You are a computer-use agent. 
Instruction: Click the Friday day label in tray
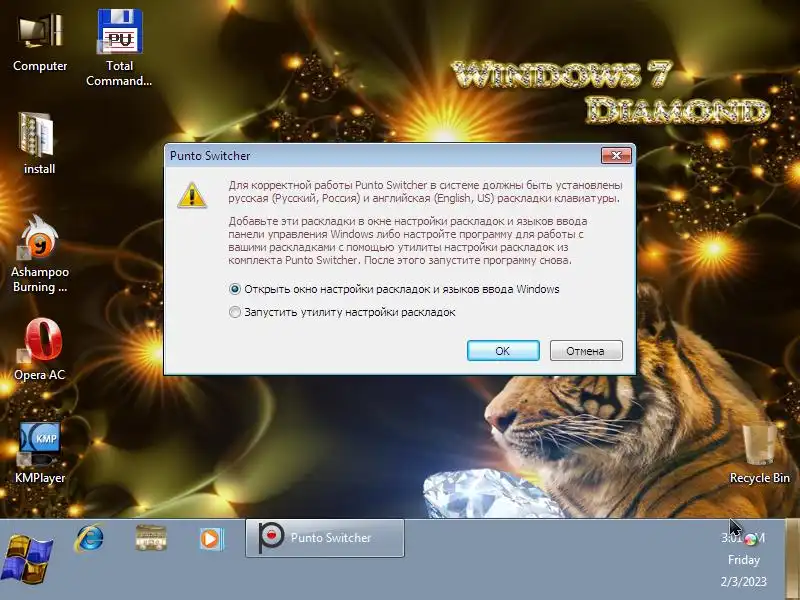tap(743, 560)
